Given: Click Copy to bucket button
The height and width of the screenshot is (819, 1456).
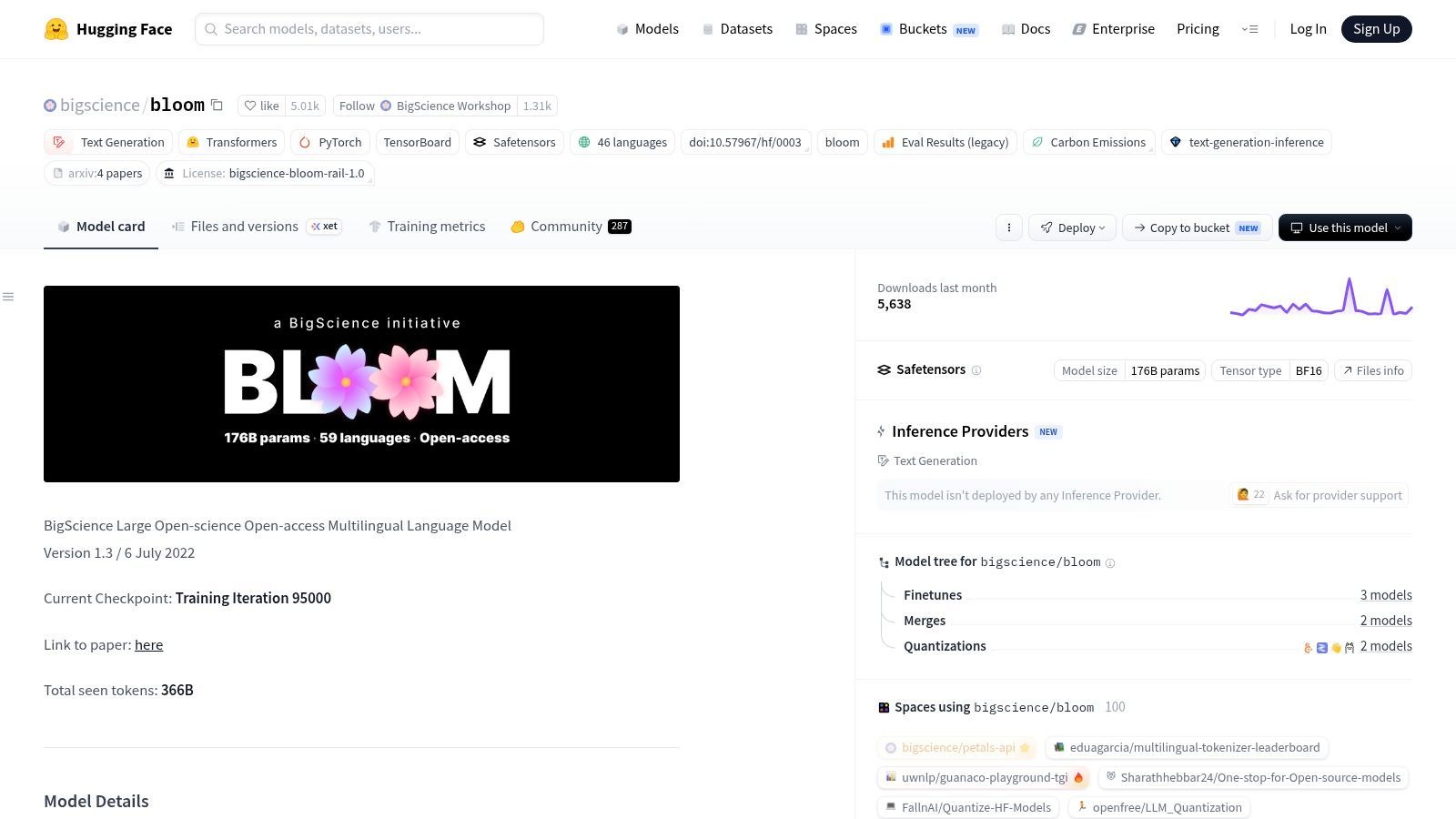Looking at the screenshot, I should point(1197,227).
